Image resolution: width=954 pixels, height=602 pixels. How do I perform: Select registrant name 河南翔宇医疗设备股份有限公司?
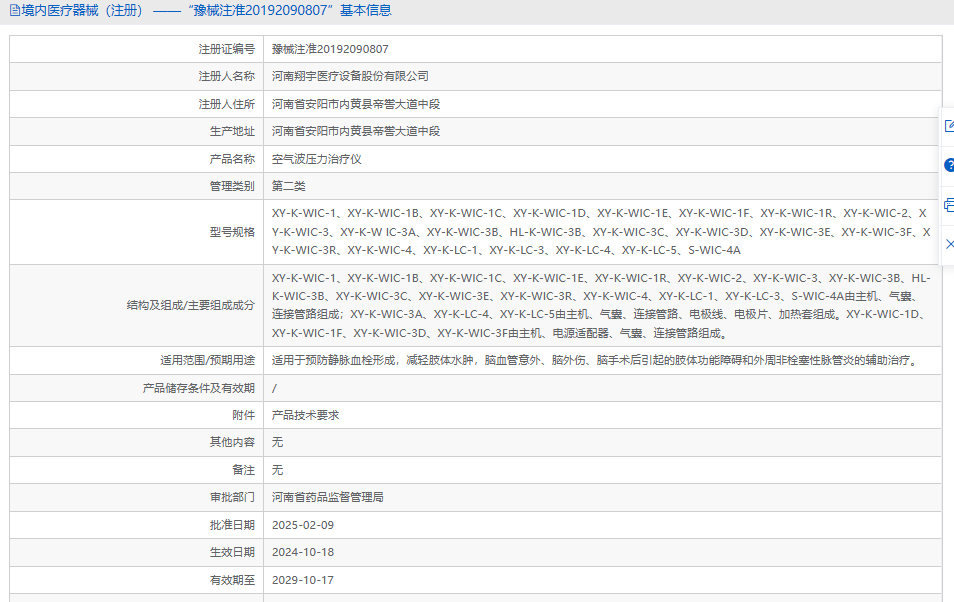coord(350,76)
